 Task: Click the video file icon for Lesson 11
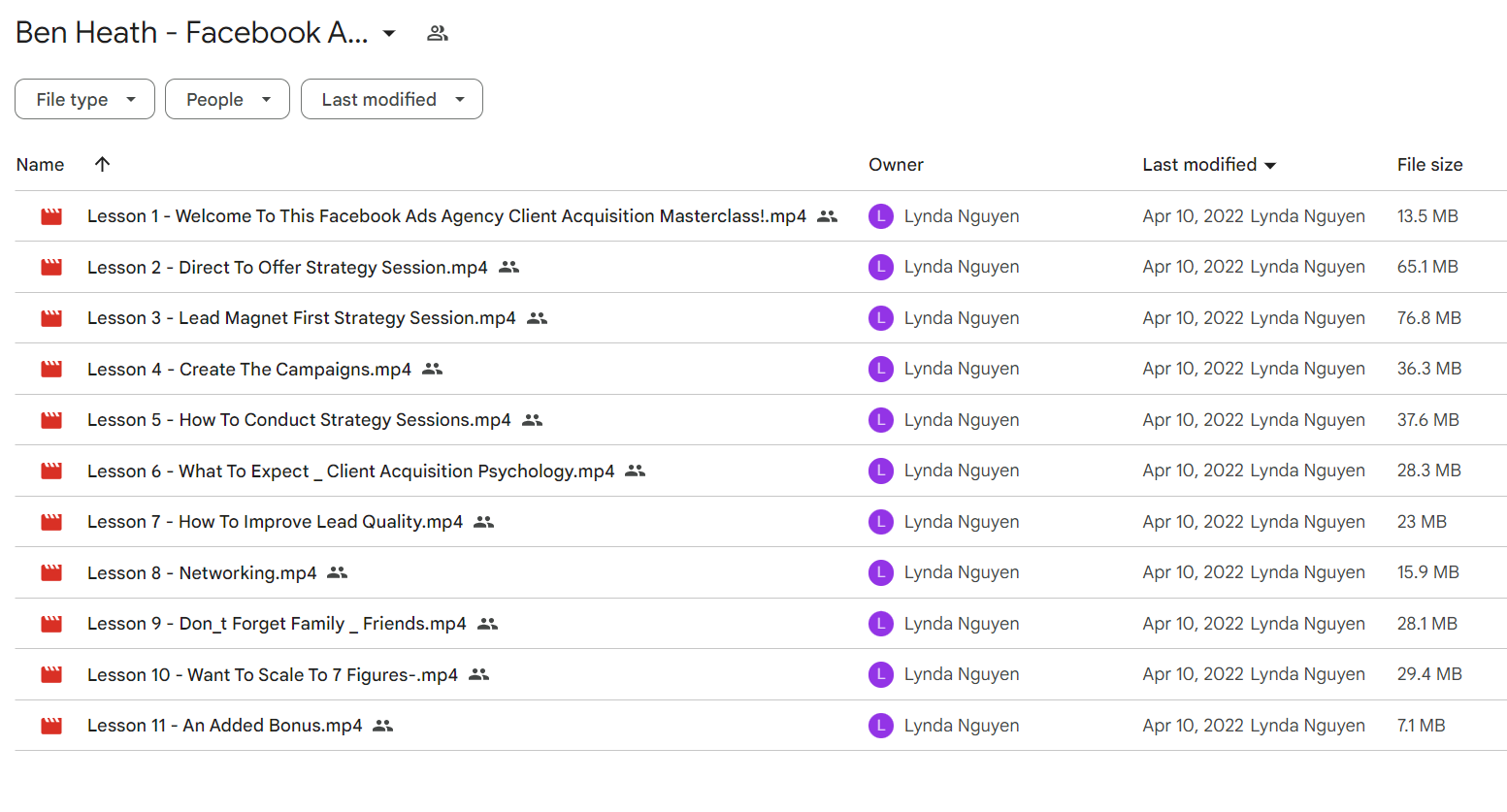[x=51, y=726]
